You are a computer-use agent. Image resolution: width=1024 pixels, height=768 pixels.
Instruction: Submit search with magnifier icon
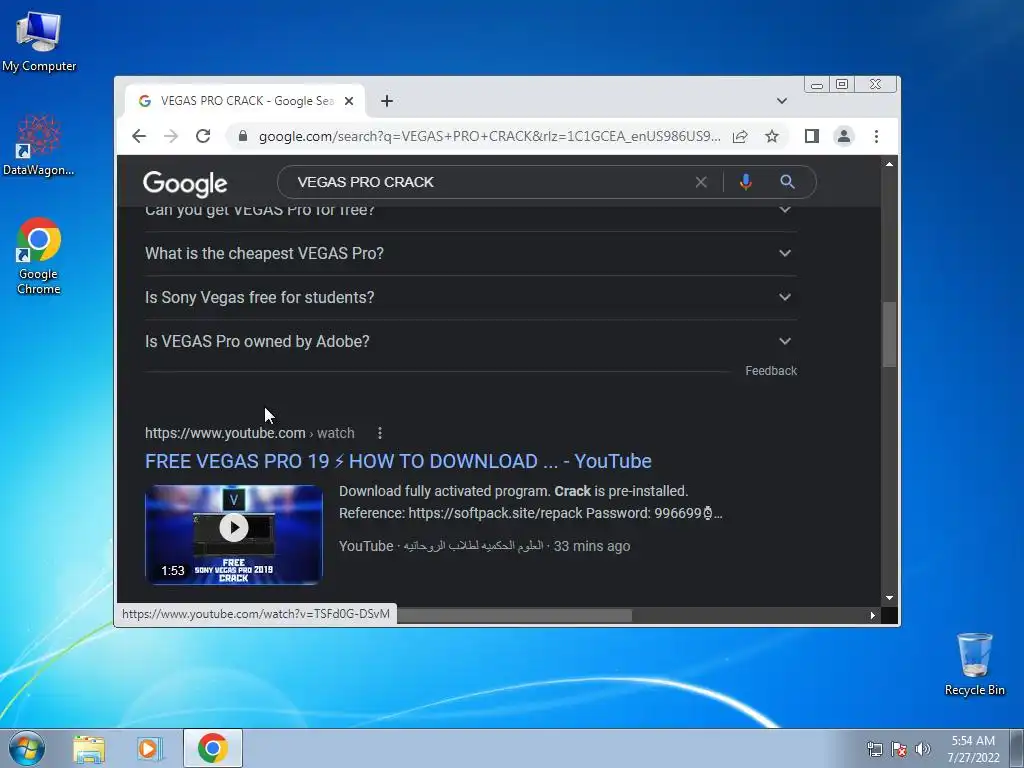click(x=787, y=182)
